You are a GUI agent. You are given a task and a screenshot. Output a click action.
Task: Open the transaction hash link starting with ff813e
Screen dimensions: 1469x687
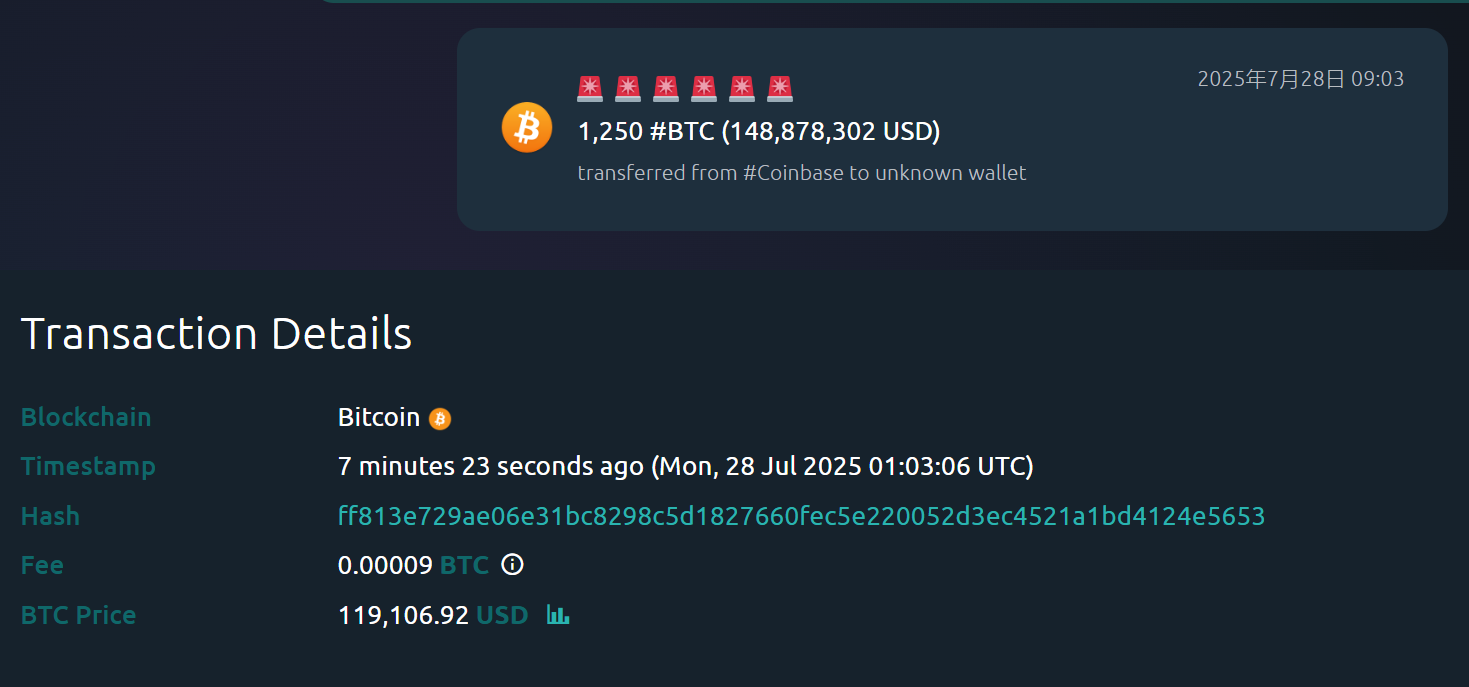801,516
